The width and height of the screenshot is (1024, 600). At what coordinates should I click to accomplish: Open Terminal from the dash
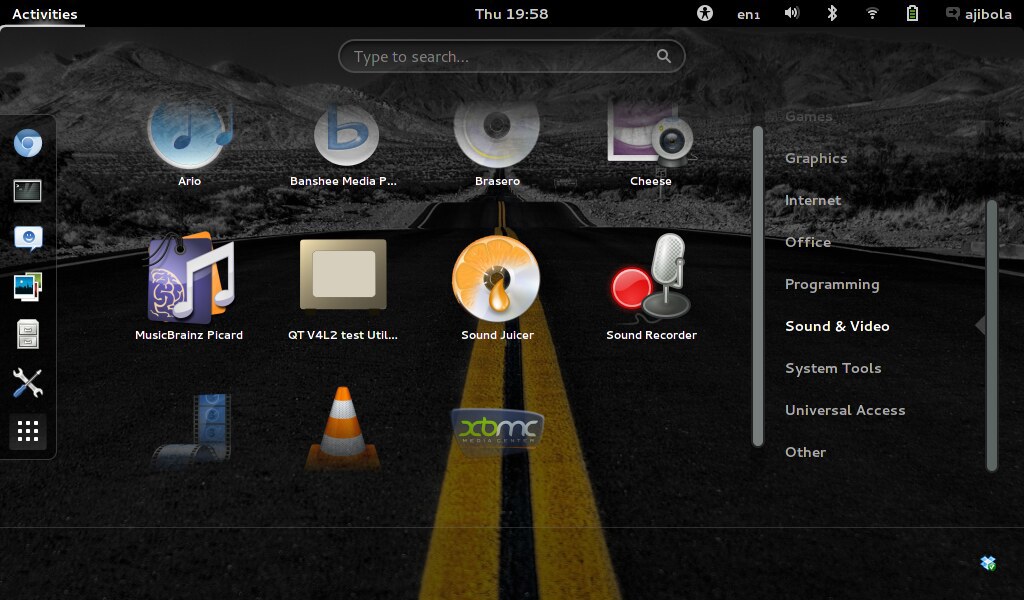(27, 191)
